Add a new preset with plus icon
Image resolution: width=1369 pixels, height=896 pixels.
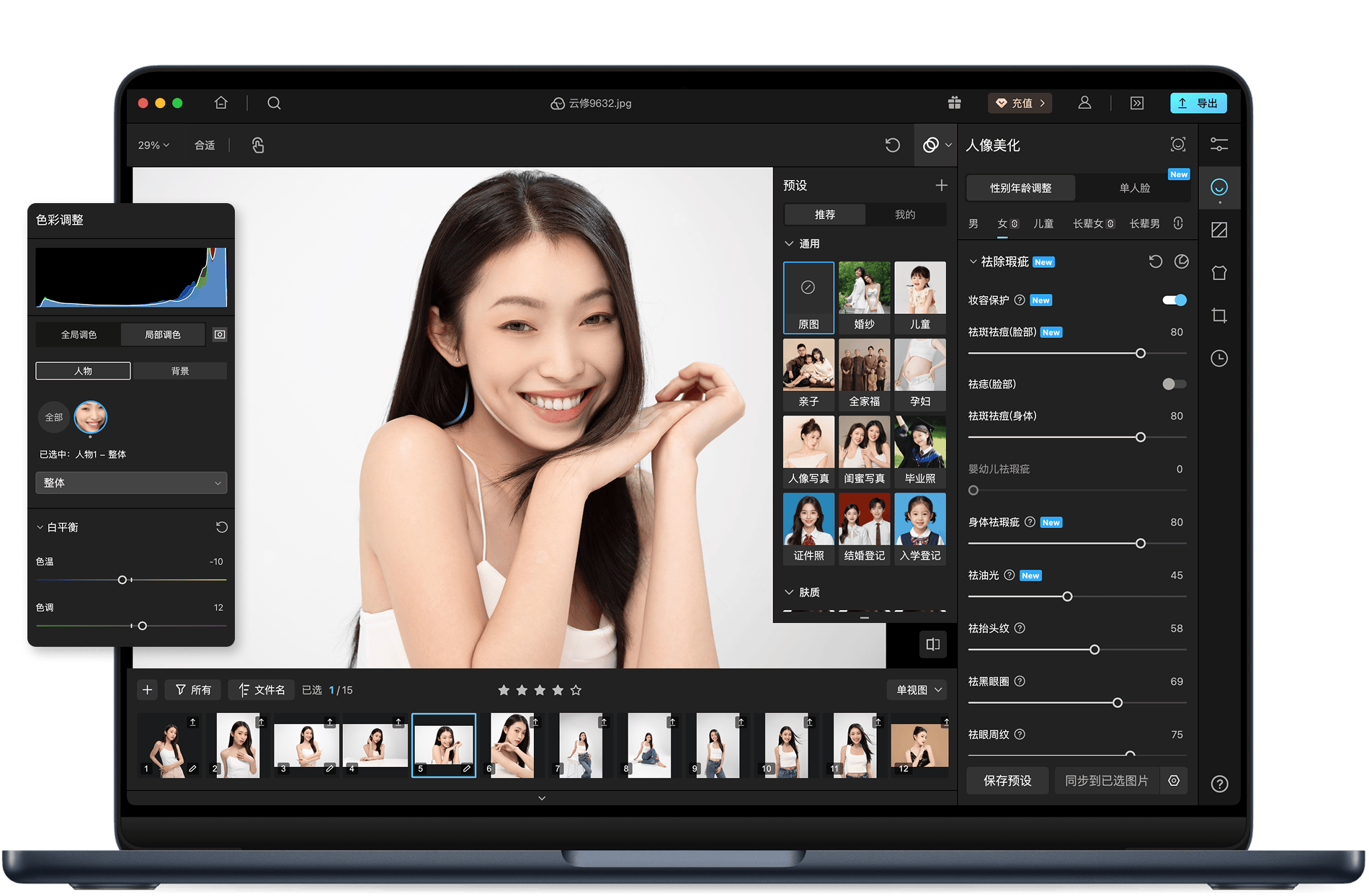[x=941, y=185]
